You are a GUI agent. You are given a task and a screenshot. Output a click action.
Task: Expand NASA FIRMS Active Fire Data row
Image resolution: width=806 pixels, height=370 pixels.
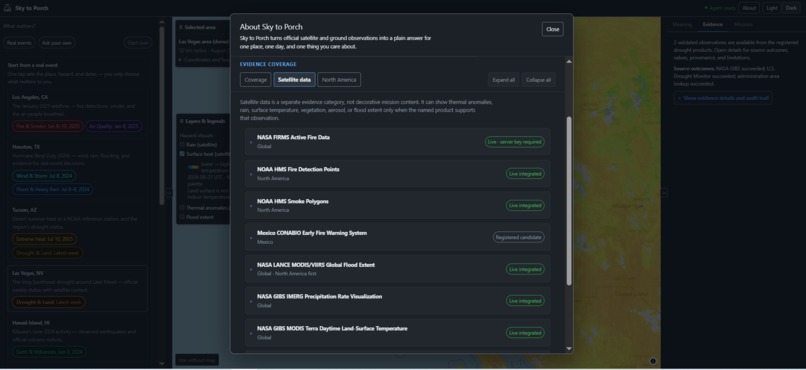[x=397, y=142]
